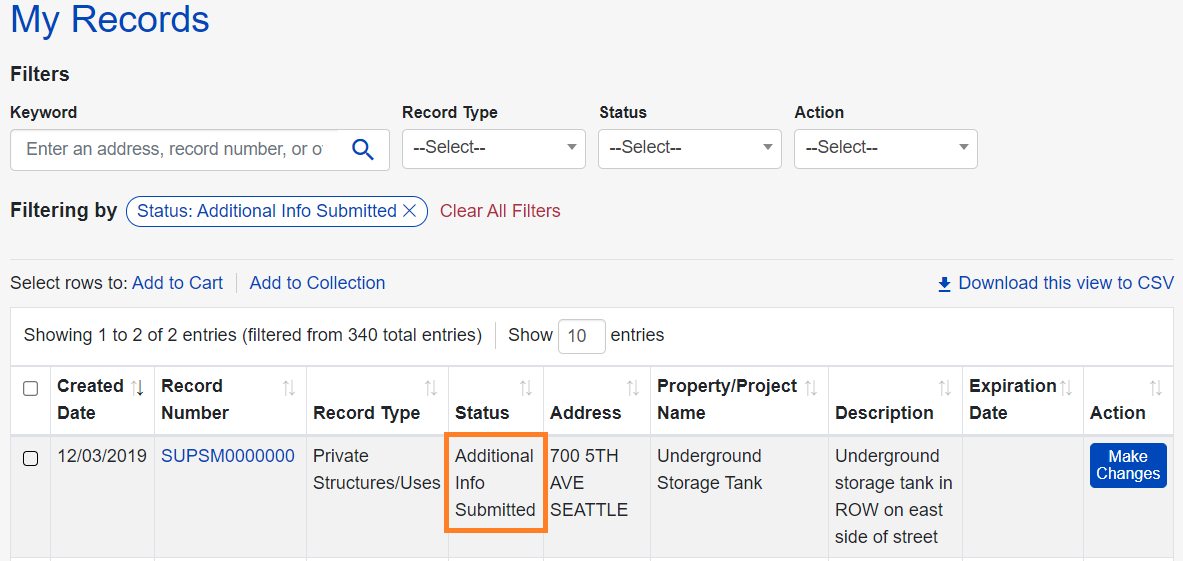Sort by Expiration Date column icon
This screenshot has width=1183, height=561.
pyautogui.click(x=1067, y=387)
